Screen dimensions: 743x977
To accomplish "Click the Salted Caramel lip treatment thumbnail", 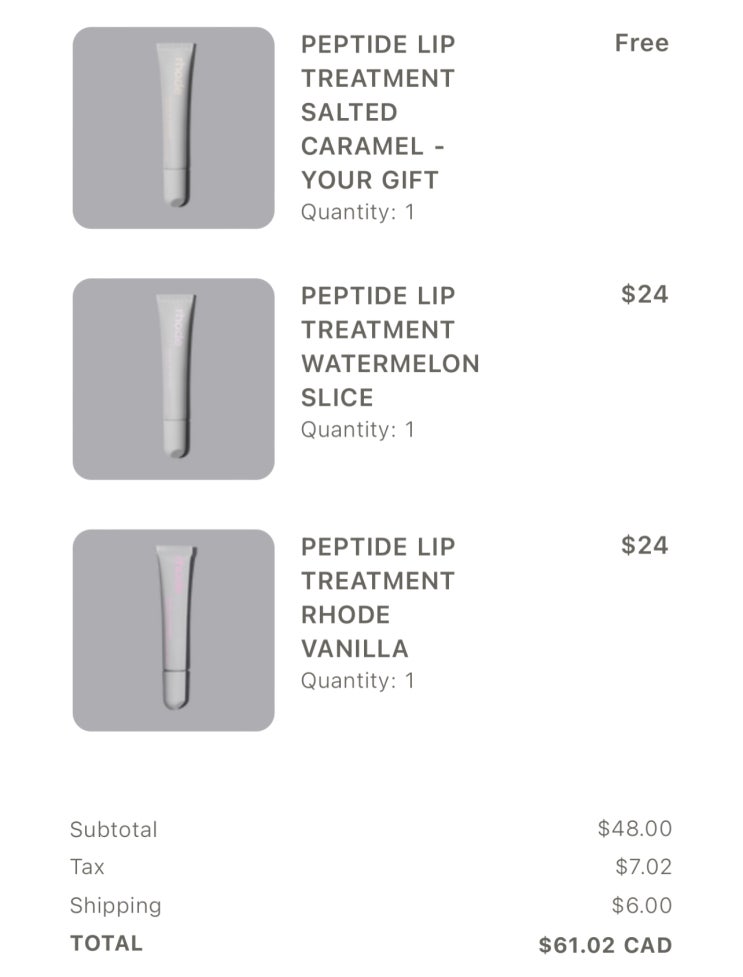I will pos(173,128).
